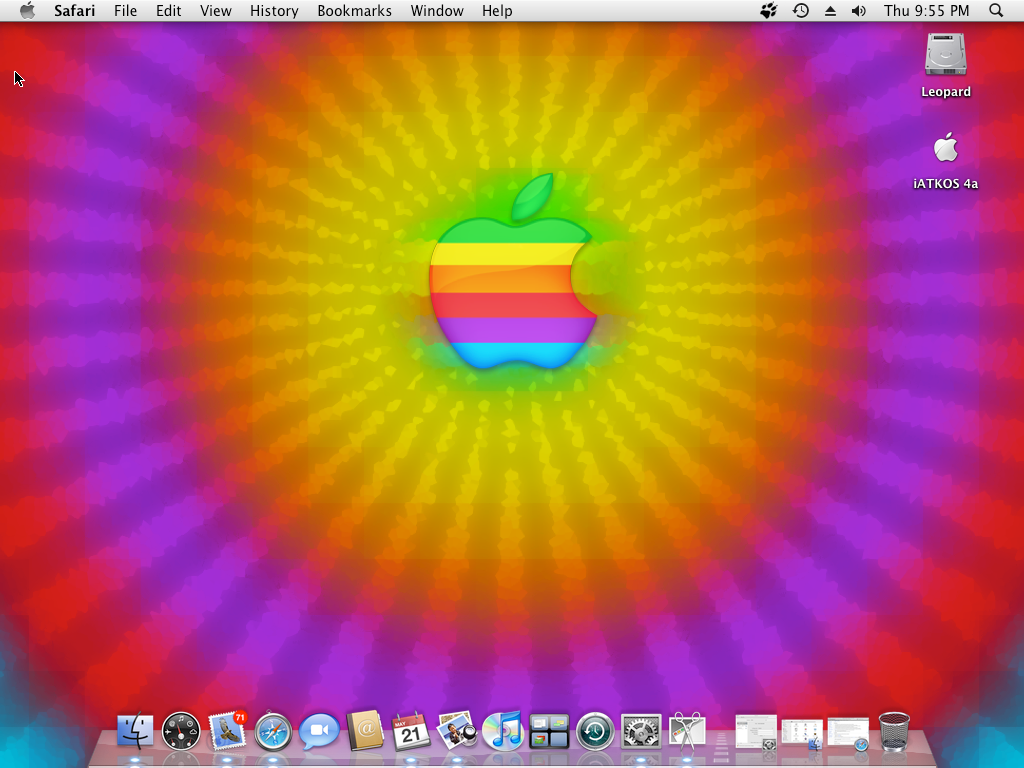The width and height of the screenshot is (1024, 768).
Task: Open the Trash in the Dock
Action: coord(894,731)
